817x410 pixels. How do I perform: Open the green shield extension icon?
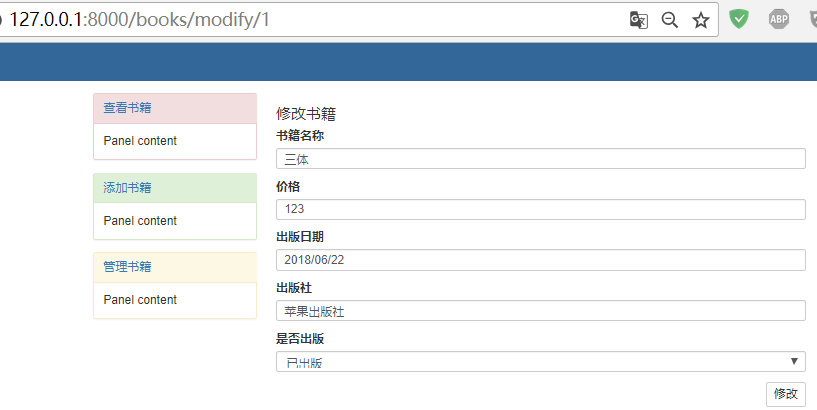pos(739,19)
